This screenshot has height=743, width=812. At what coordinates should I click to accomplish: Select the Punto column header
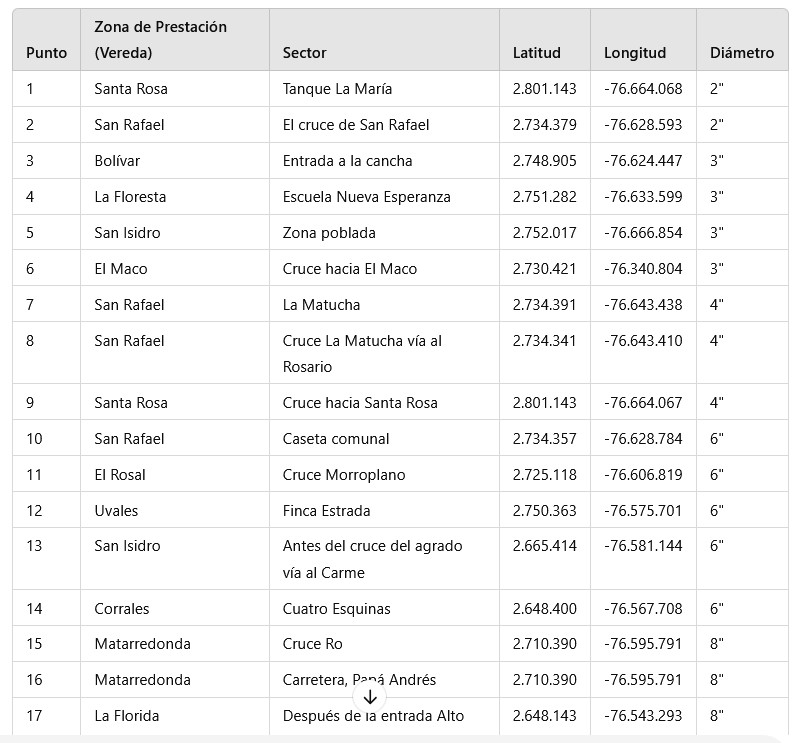[x=47, y=53]
